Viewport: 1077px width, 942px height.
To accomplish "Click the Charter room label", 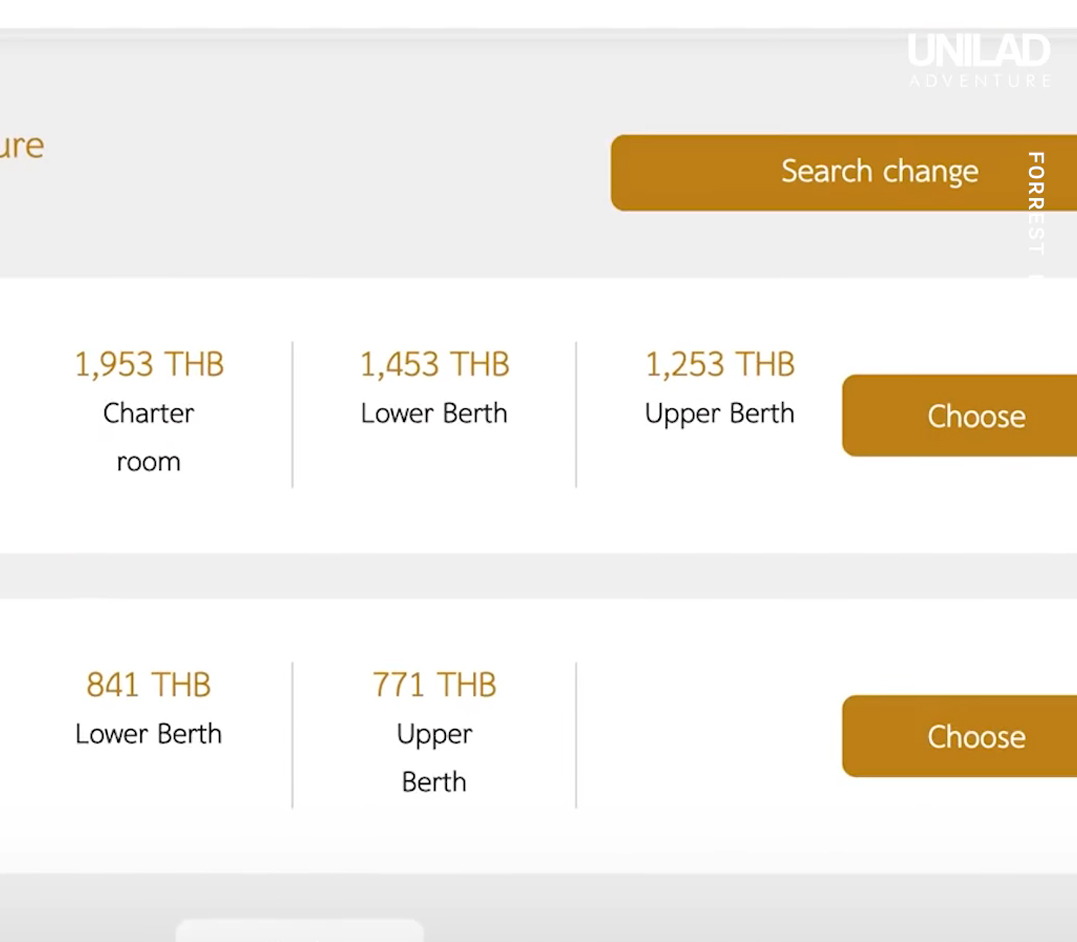I will [148, 437].
